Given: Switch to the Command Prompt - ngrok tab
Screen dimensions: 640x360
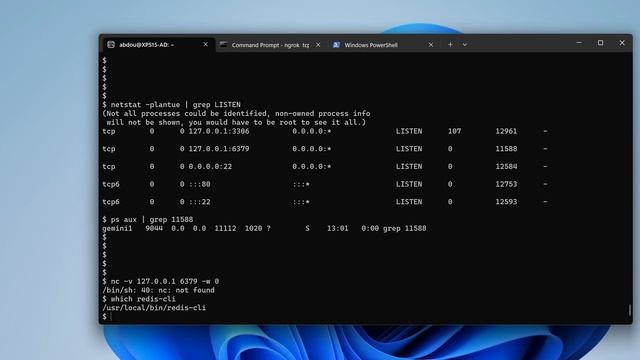Looking at the screenshot, I should (270, 45).
